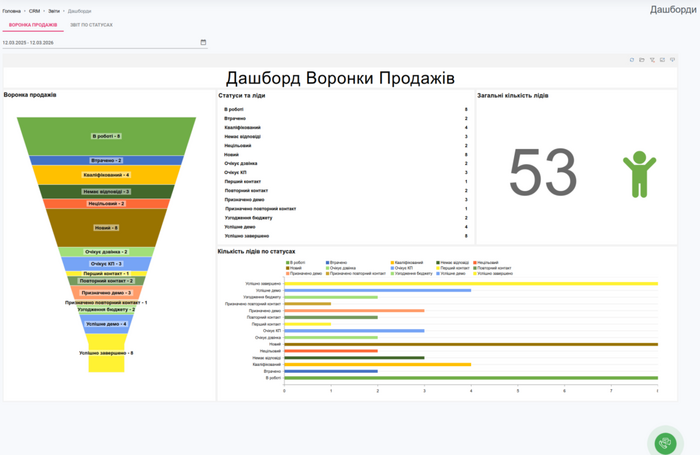Switch to the 'Звіт по статусах' tab
The width and height of the screenshot is (700, 455).
point(91,24)
